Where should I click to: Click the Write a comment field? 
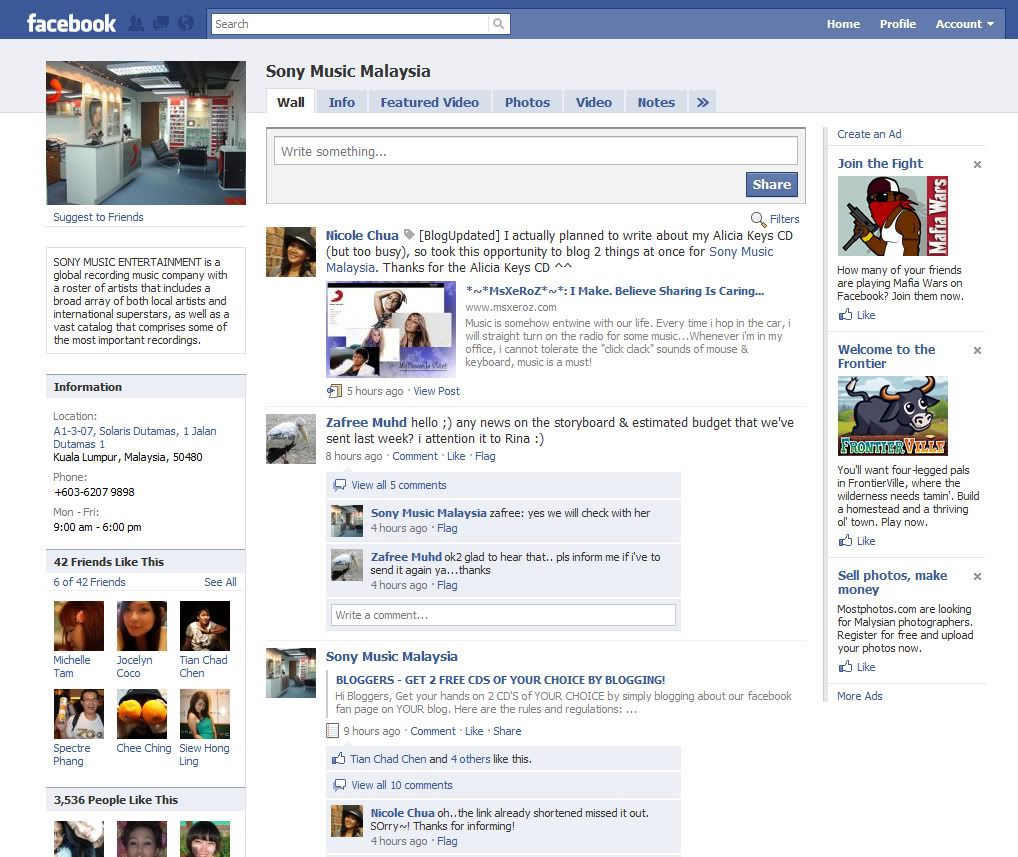[503, 615]
